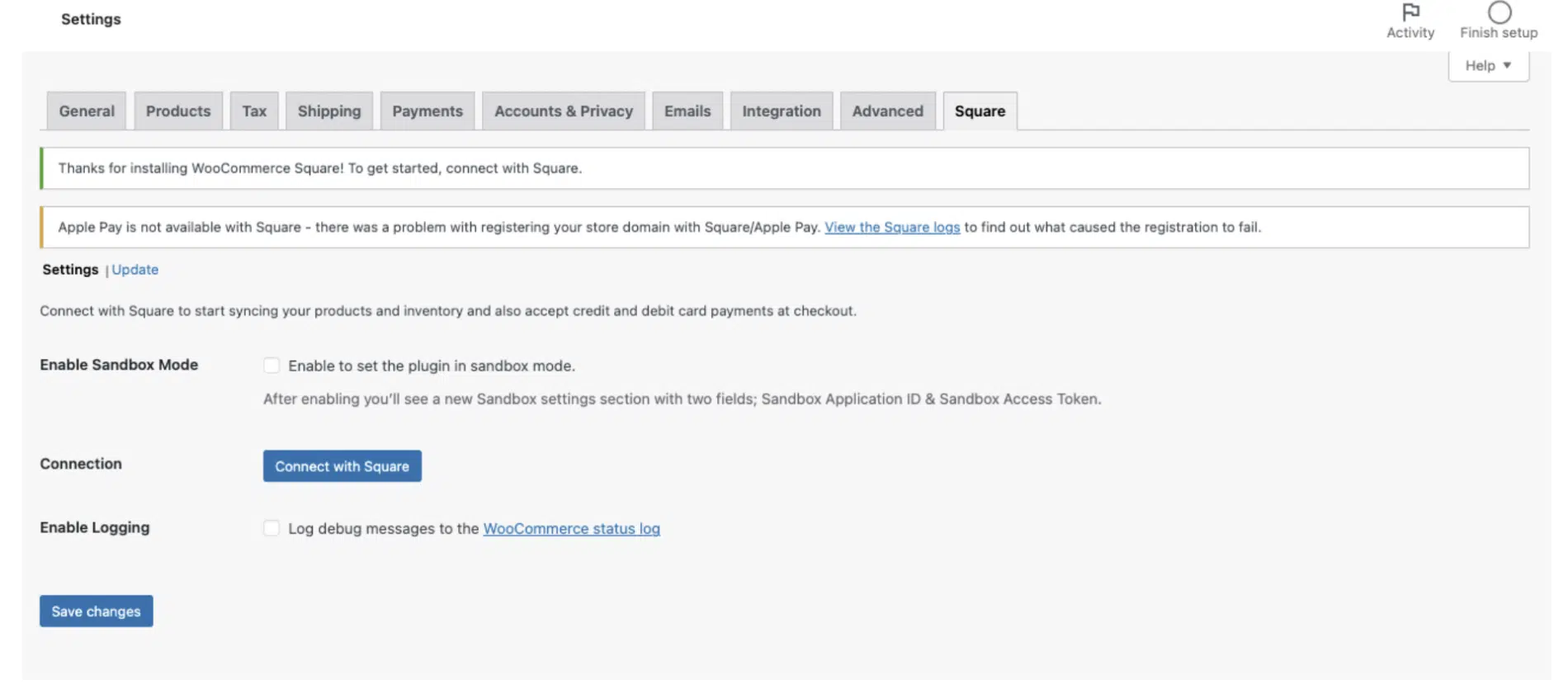Open the General settings tab
This screenshot has height=685, width=1568.
(87, 111)
